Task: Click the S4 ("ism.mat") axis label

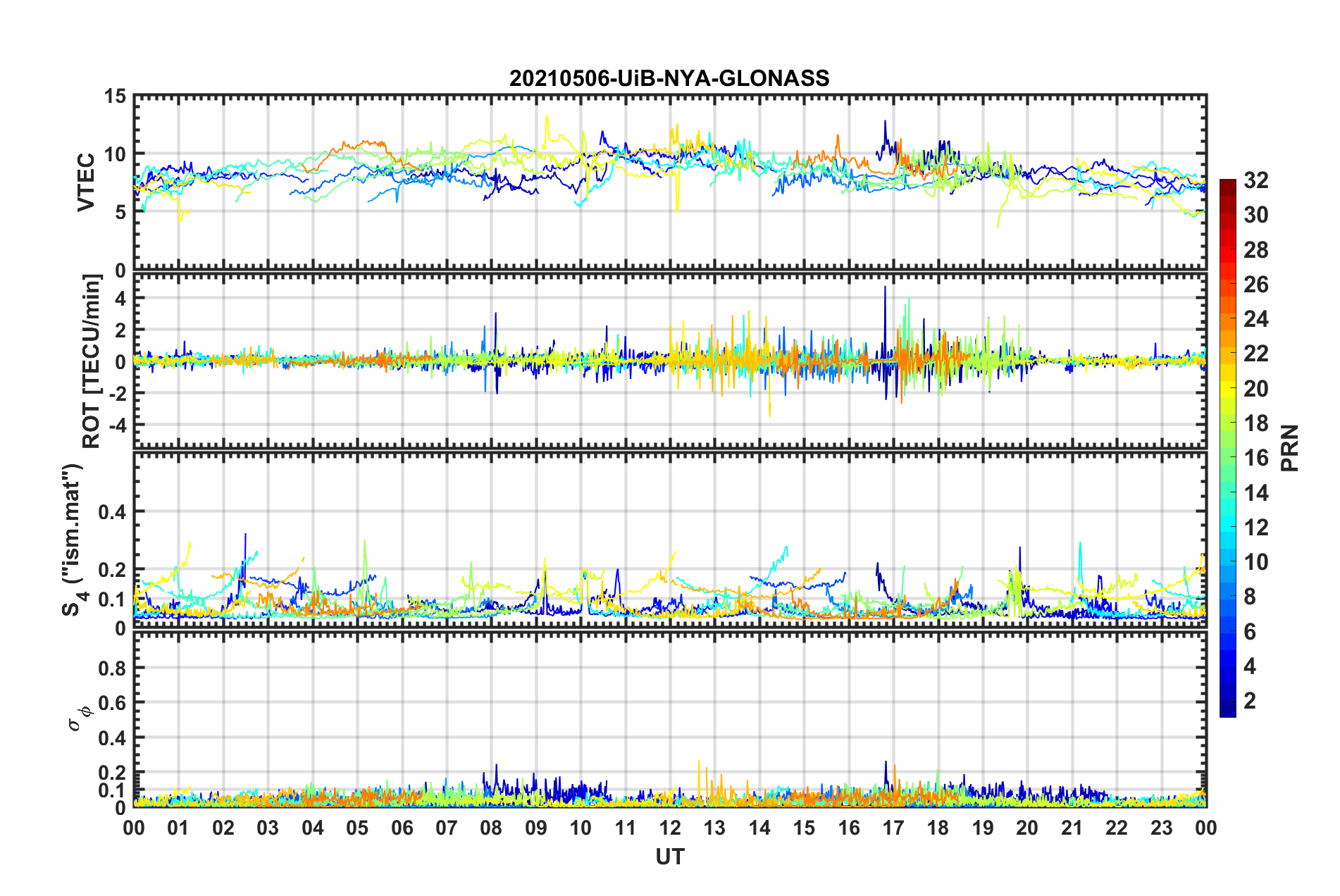Action: click(75, 540)
